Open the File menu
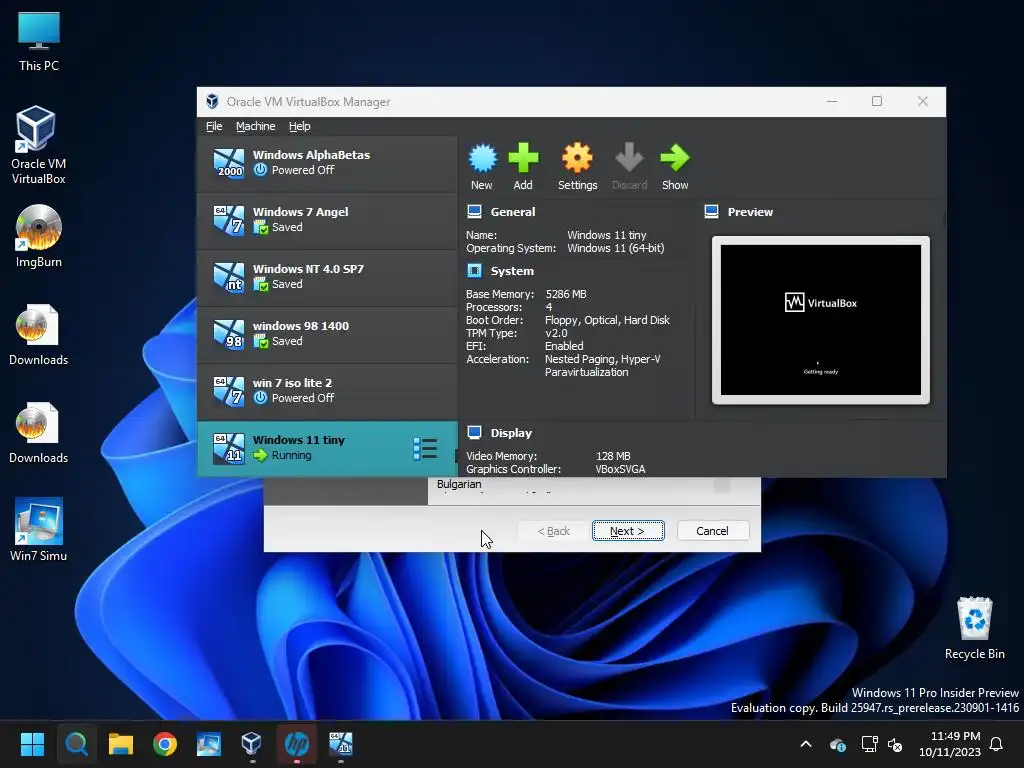 tap(214, 126)
